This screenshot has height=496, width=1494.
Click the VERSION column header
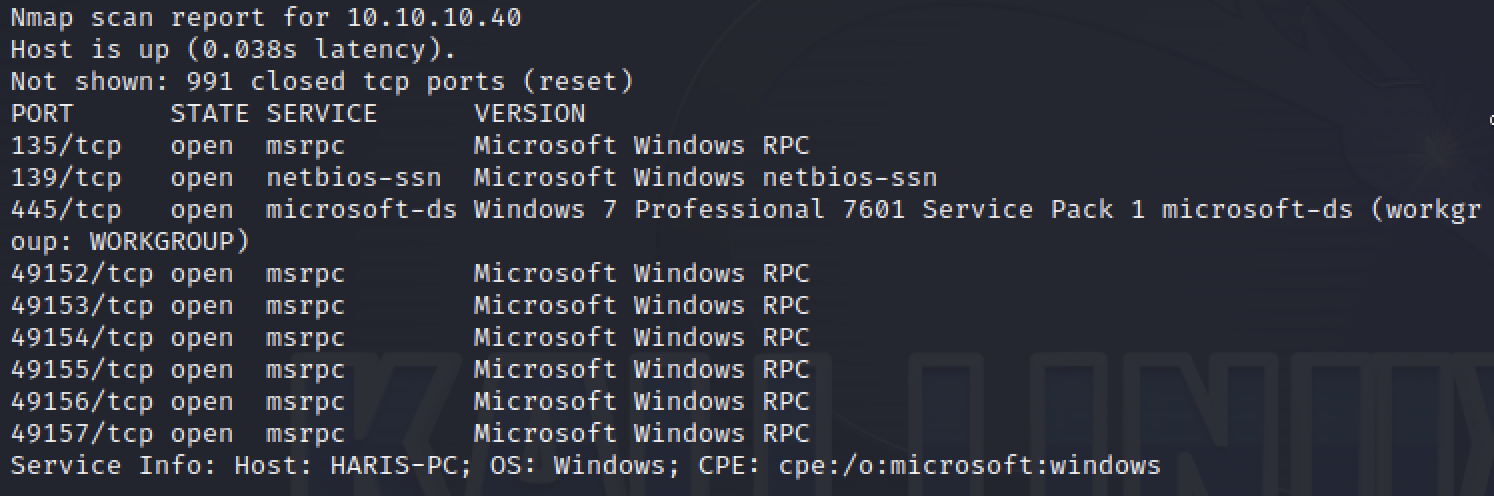pyautogui.click(x=530, y=114)
